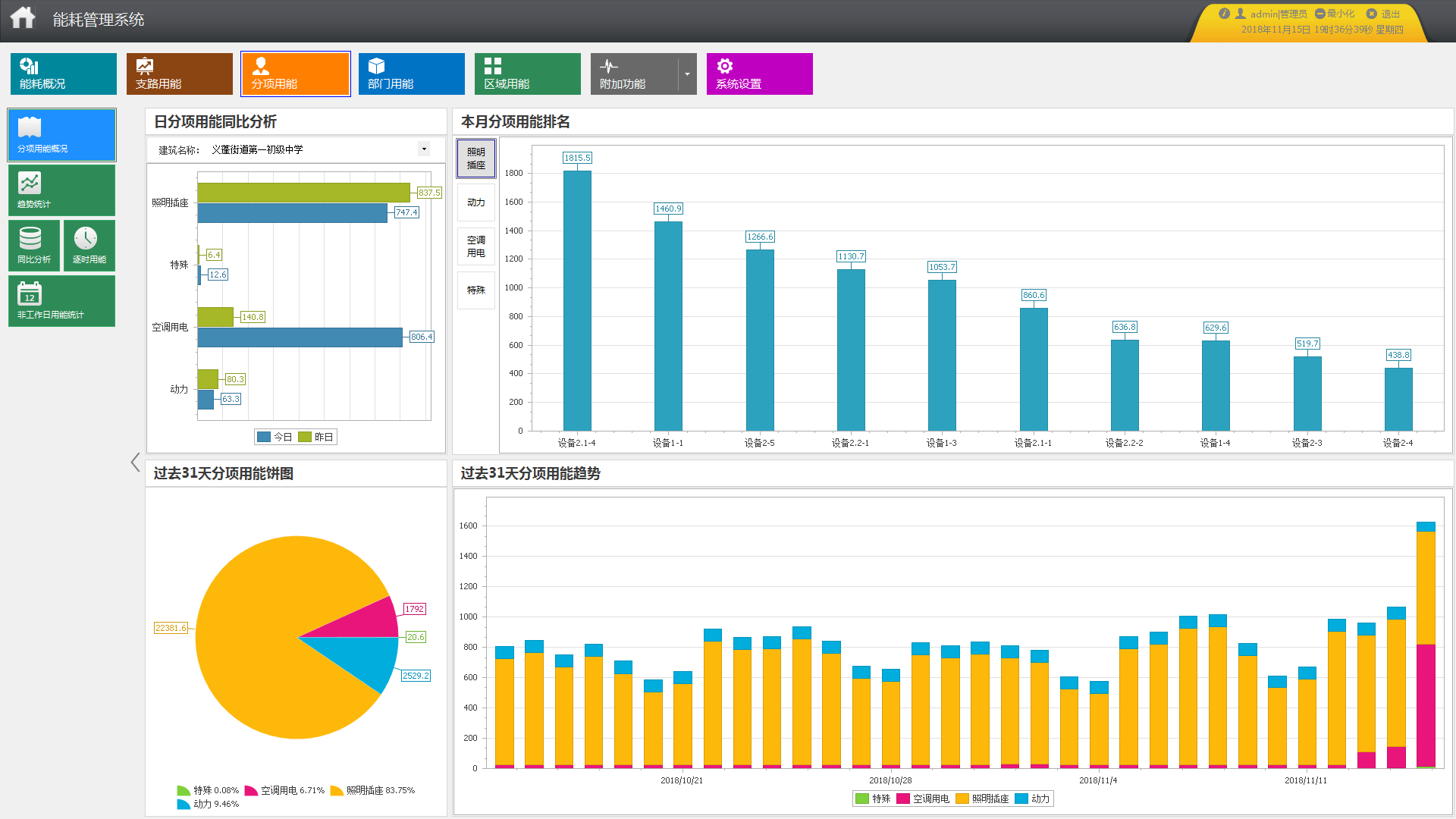
Task: Select the 趋势统计 trend statistics sidebar tile
Action: pyautogui.click(x=61, y=190)
